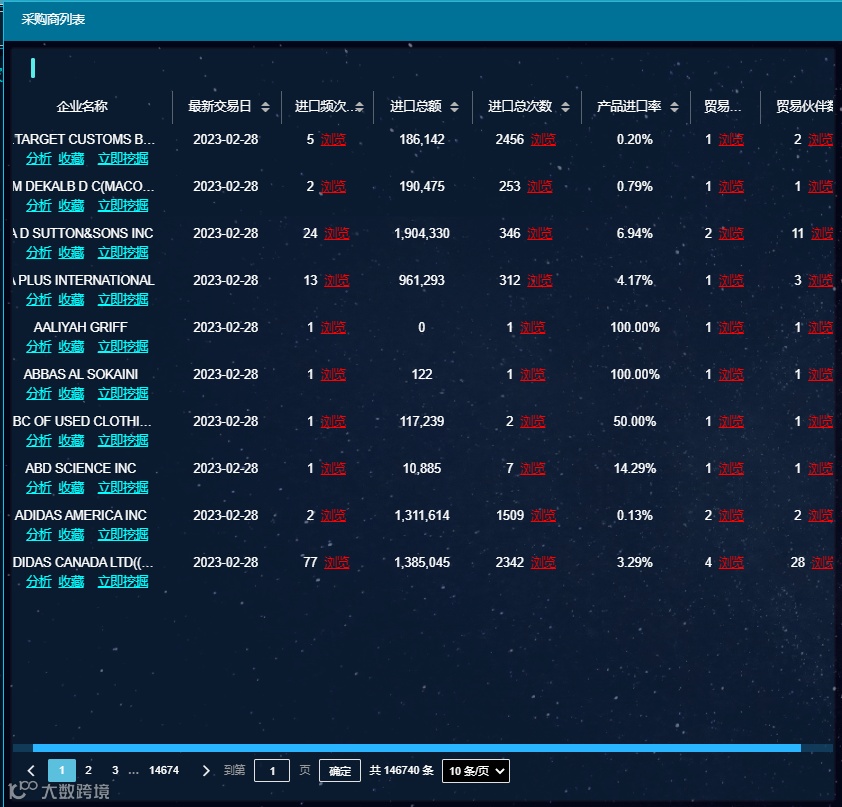Click 分析 for AALIYAH GRIFF row
The height and width of the screenshot is (807, 842).
39,346
